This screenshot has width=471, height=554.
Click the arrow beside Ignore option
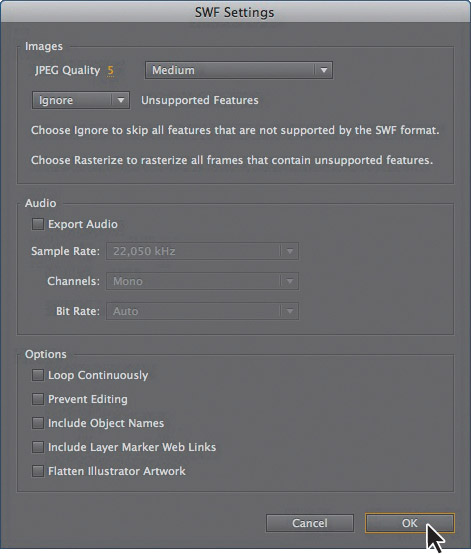pos(120,100)
